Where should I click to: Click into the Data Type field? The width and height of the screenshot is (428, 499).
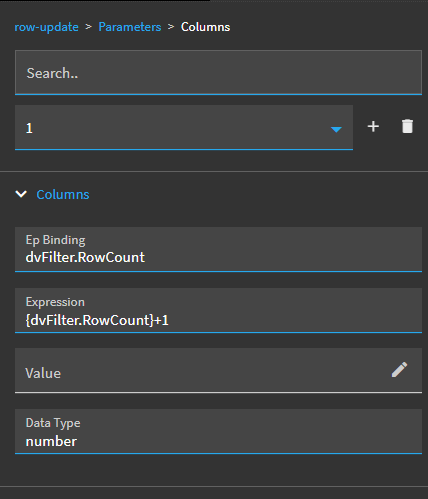(x=218, y=432)
